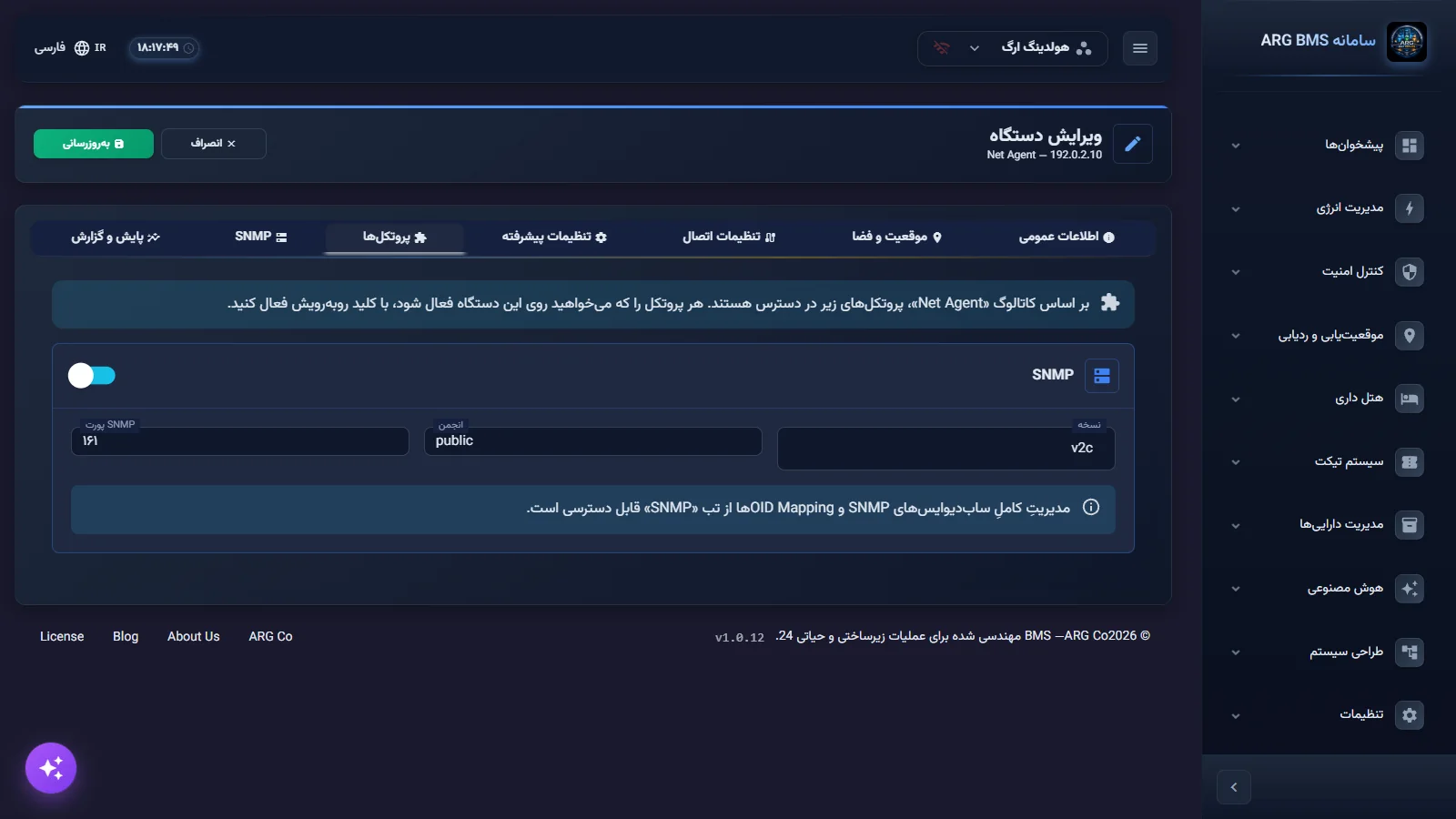
Task: Switch to the پایش و گزارش tab
Action: click(x=116, y=237)
